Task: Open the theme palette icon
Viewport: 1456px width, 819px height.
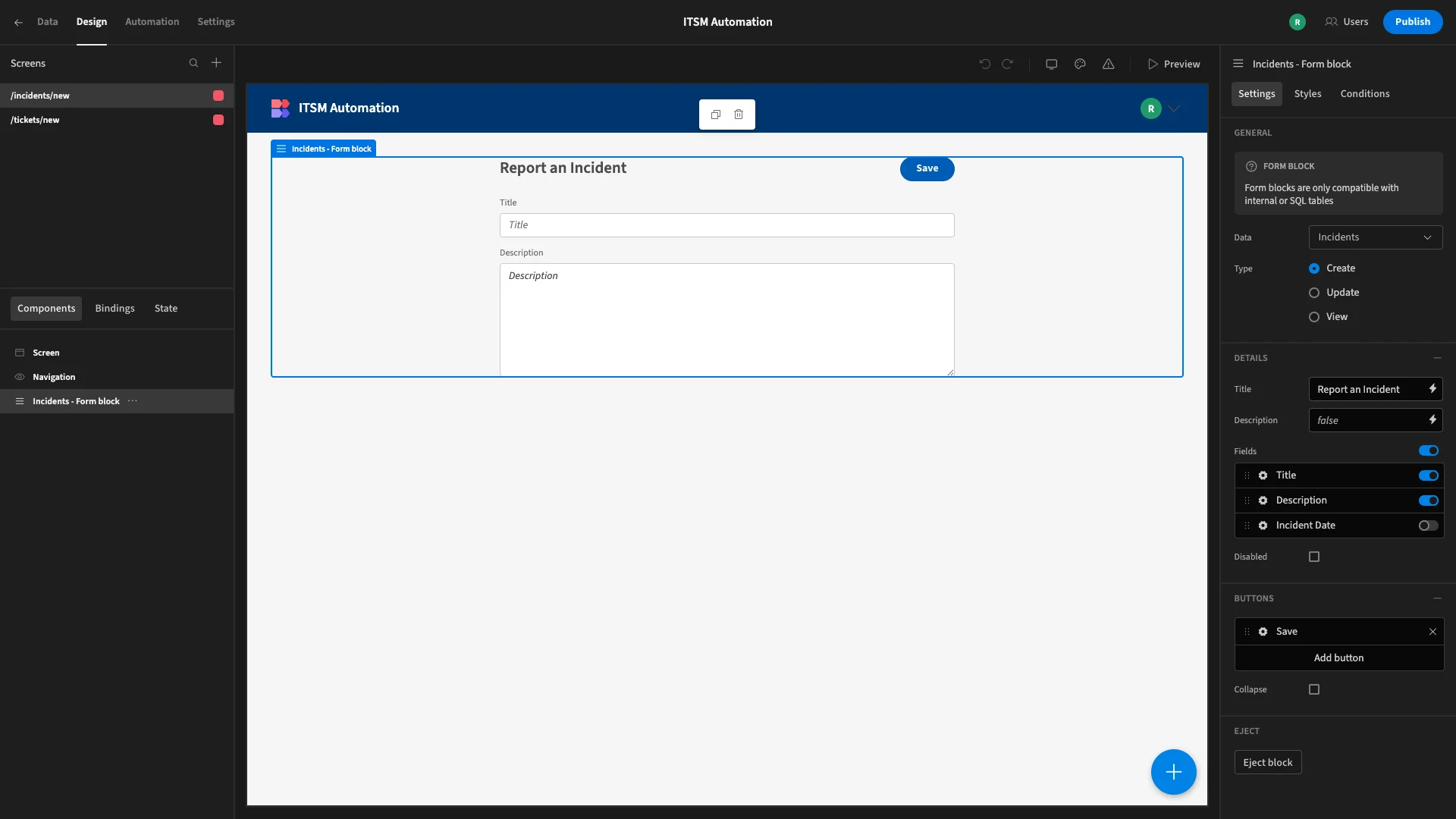Action: [x=1080, y=64]
